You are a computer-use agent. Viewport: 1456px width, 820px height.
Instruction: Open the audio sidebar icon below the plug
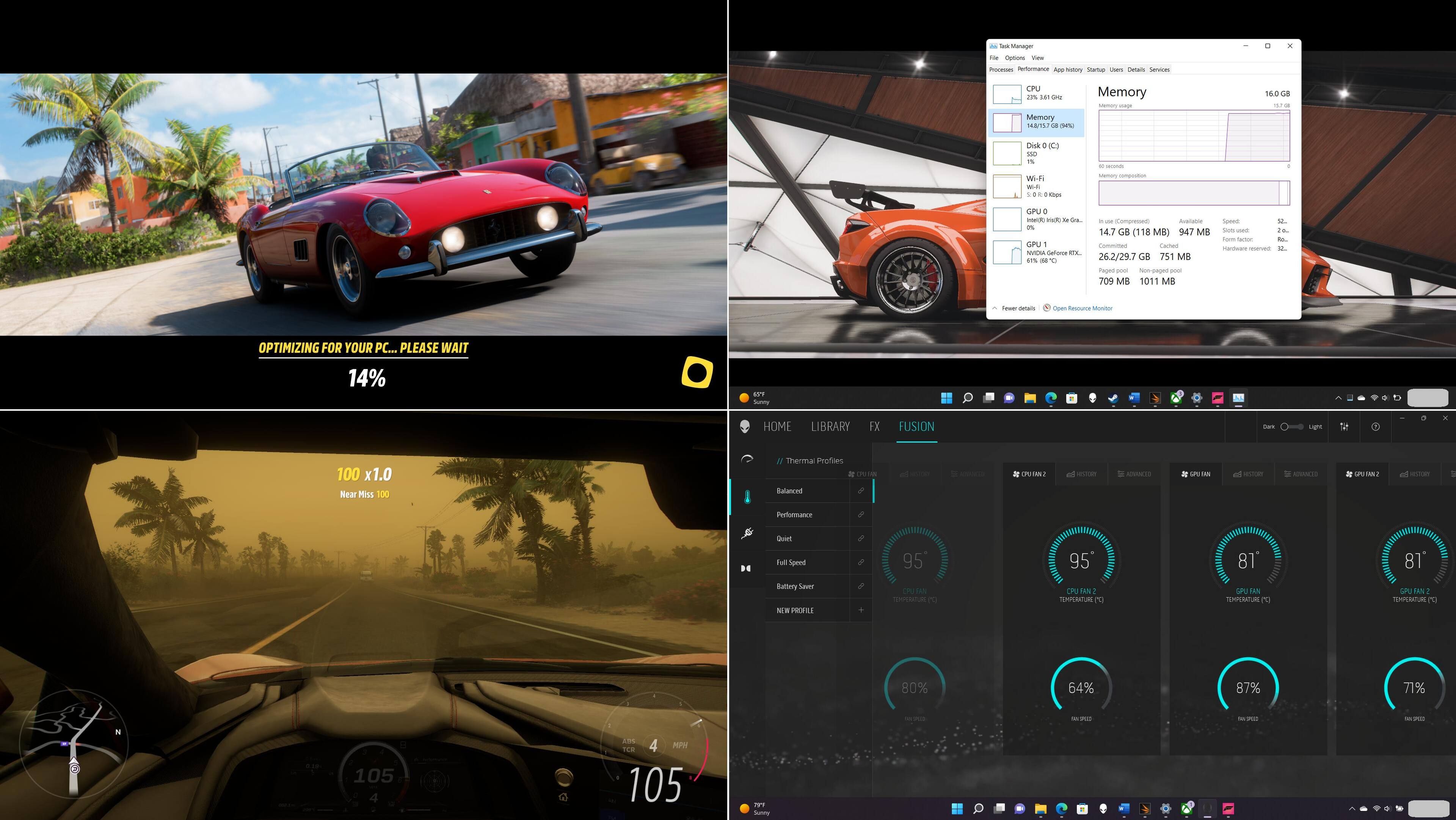pos(746,568)
